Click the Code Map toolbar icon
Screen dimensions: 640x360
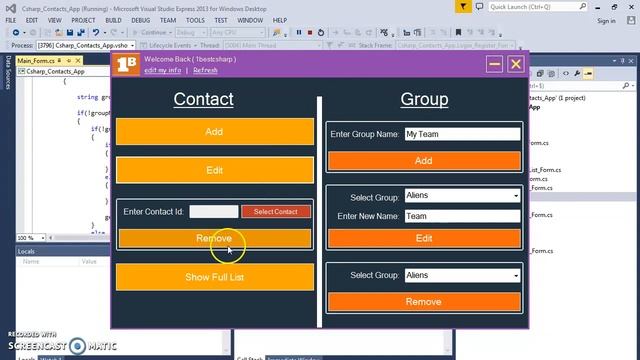(383, 32)
